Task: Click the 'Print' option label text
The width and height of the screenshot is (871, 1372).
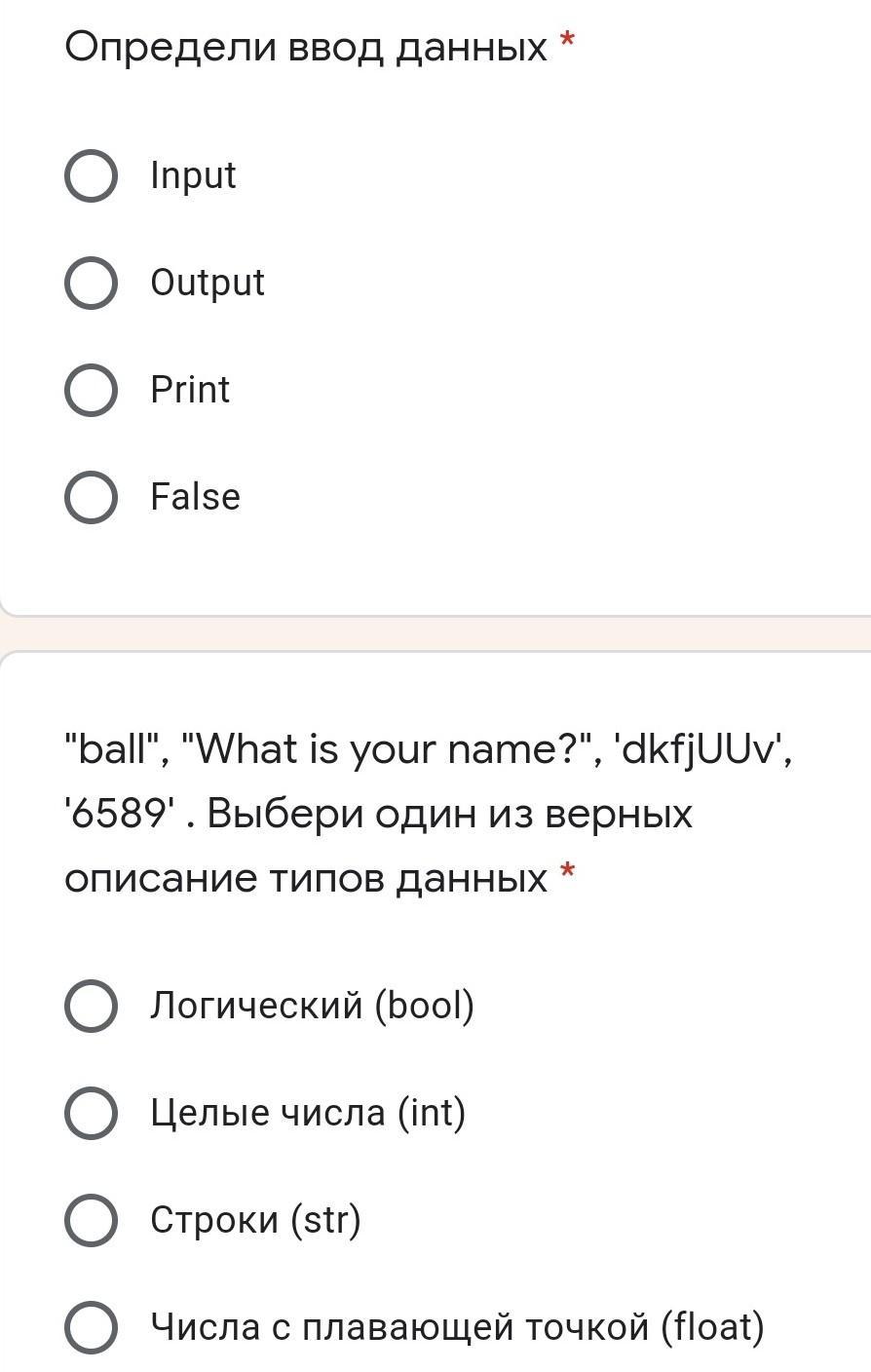Action: click(x=190, y=391)
